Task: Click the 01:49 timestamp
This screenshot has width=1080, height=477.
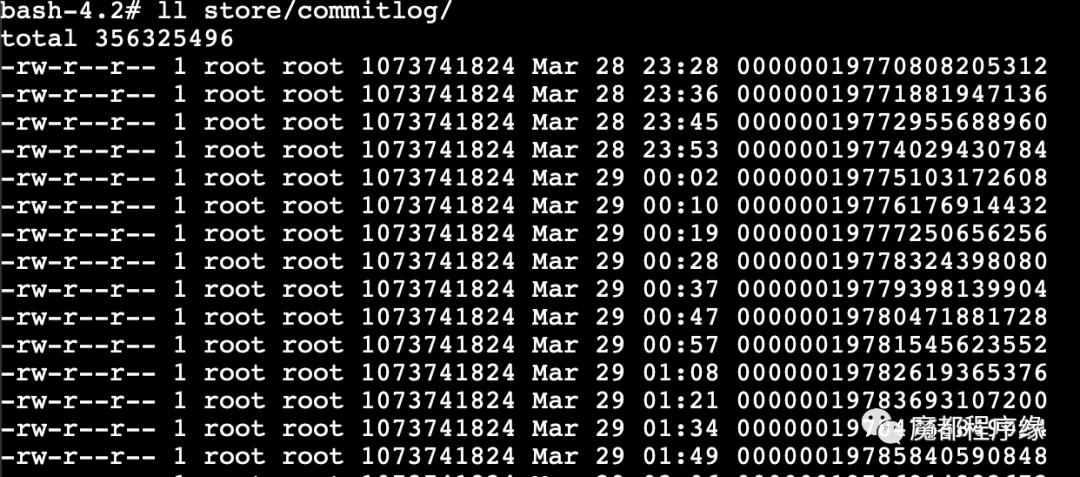Action: (681, 456)
